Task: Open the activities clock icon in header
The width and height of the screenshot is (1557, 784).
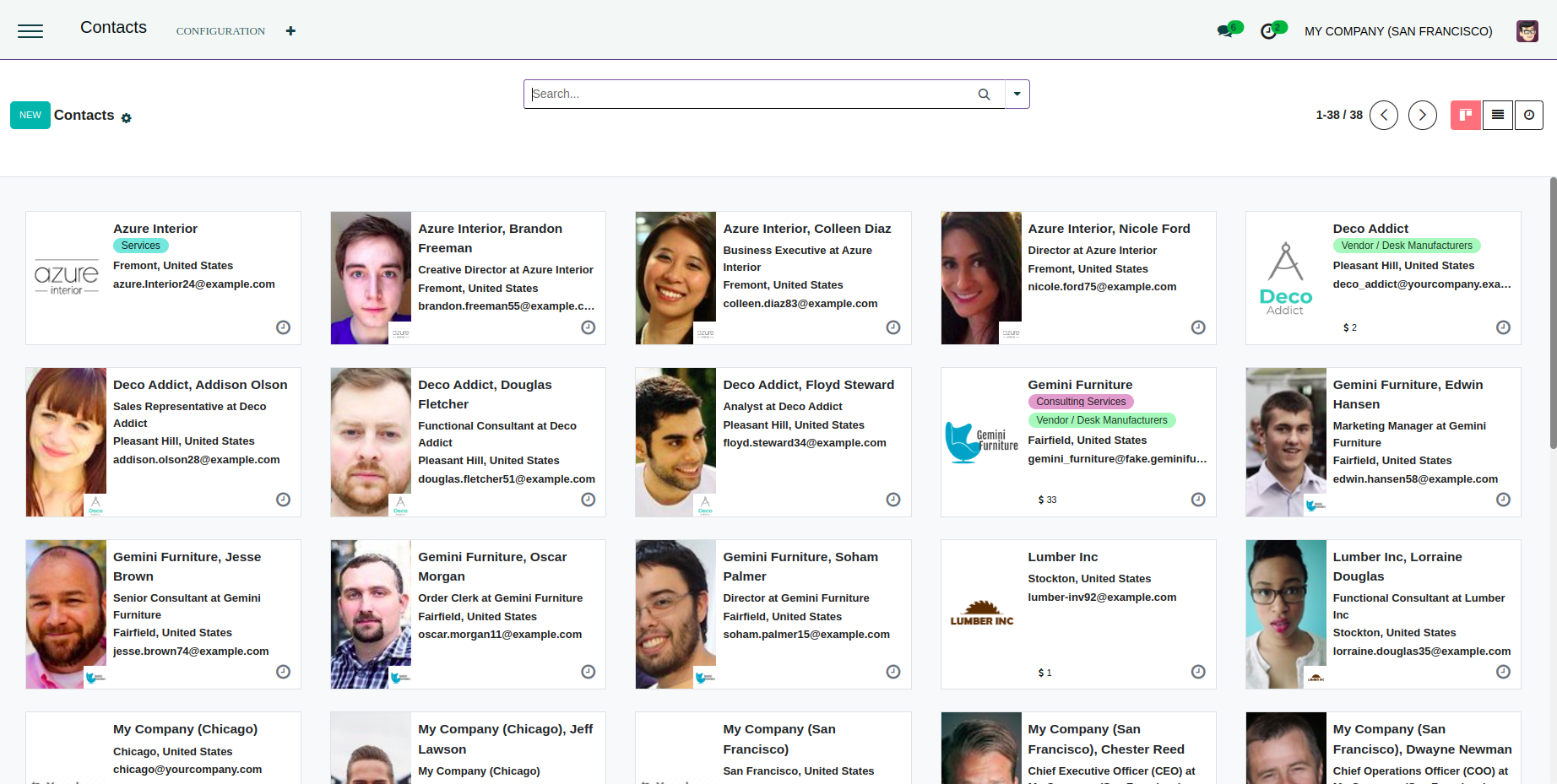Action: point(1268,31)
